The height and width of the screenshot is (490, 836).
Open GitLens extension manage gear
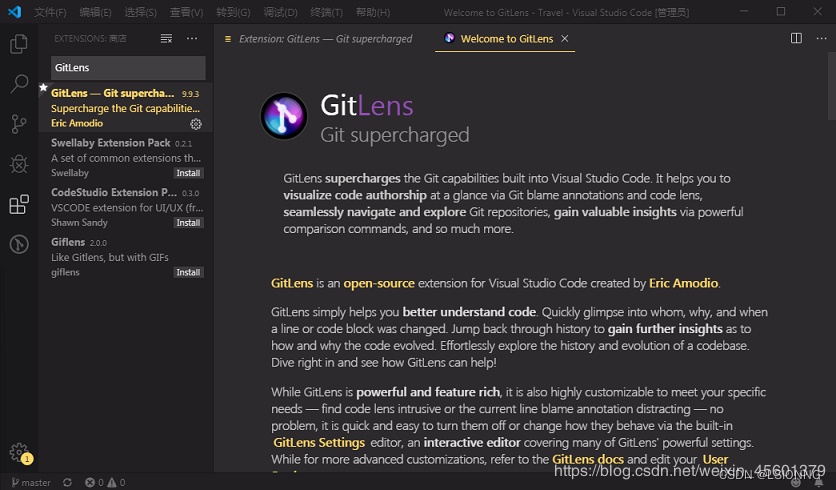click(x=196, y=124)
